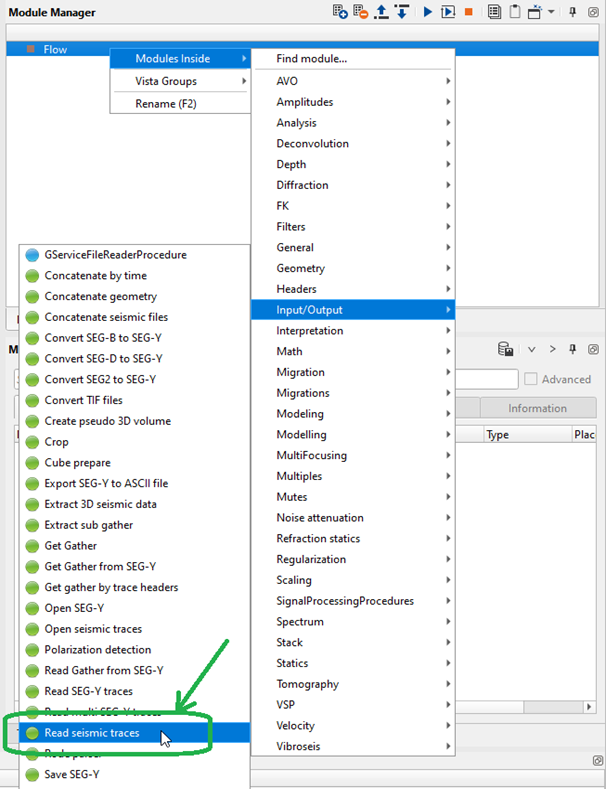The height and width of the screenshot is (789, 606).
Task: Expand the Vibroseis category submenu
Action: click(x=353, y=746)
